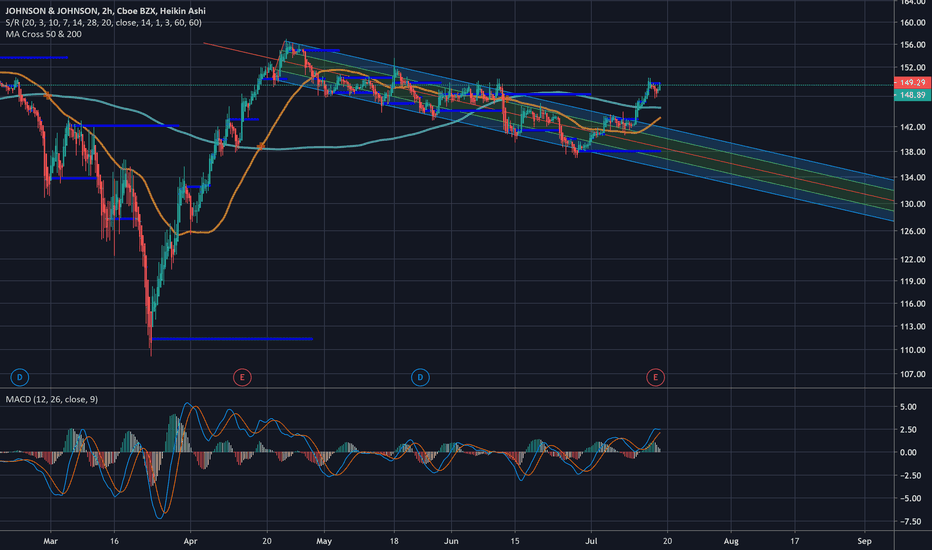Image resolution: width=932 pixels, height=550 pixels.
Task: Click the 116.00 price axis label
Action: 912,303
